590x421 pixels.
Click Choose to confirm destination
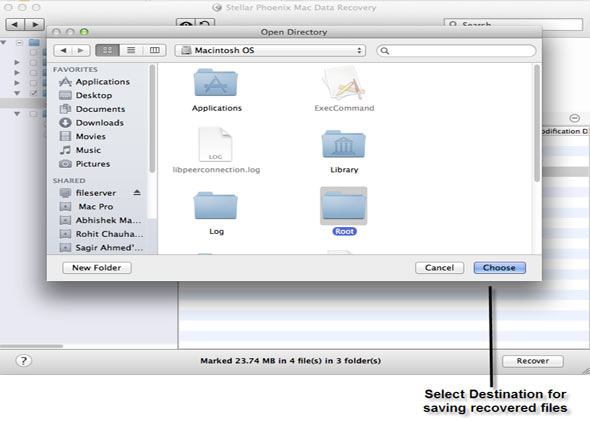click(499, 268)
